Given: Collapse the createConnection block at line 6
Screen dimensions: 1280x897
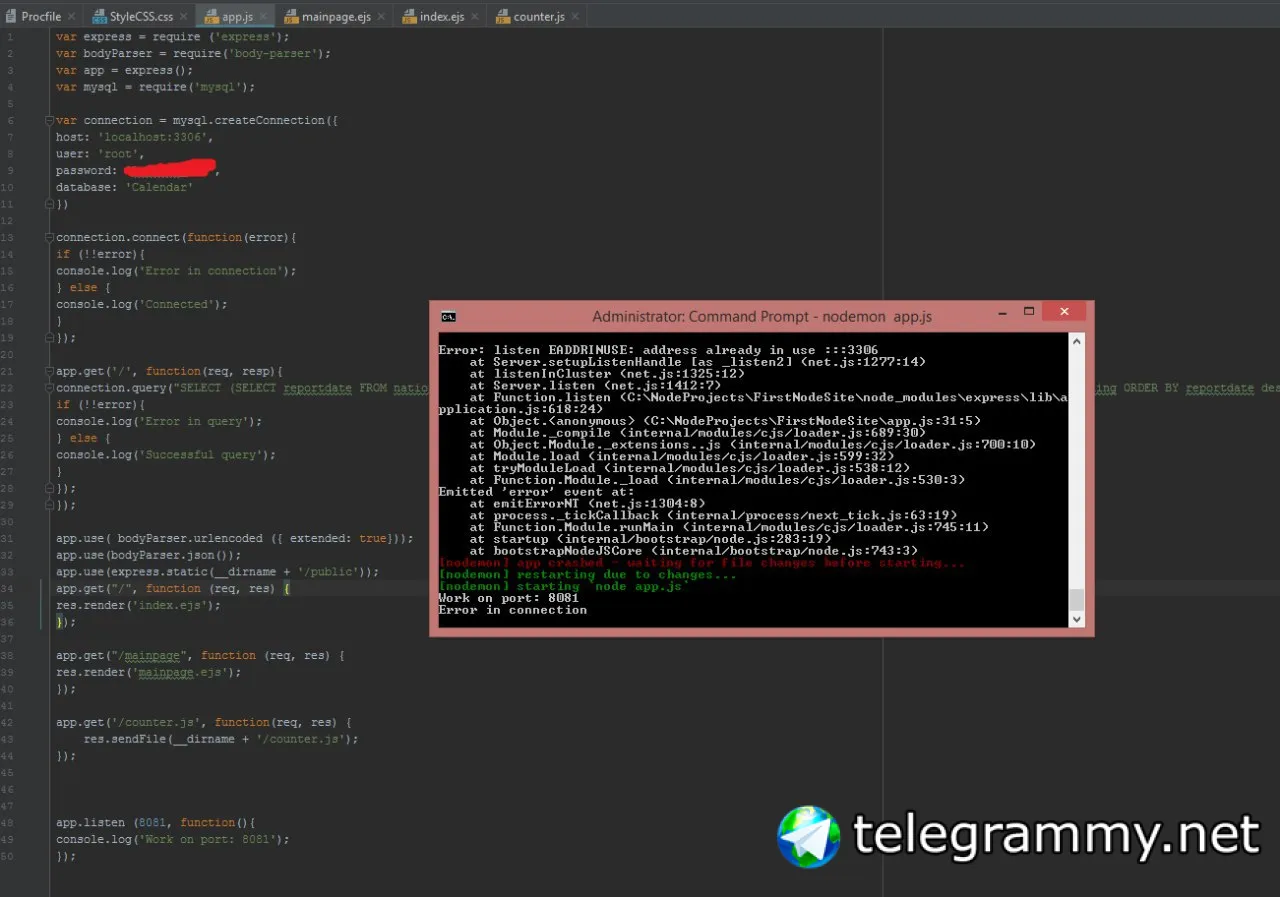Looking at the screenshot, I should click(x=49, y=120).
